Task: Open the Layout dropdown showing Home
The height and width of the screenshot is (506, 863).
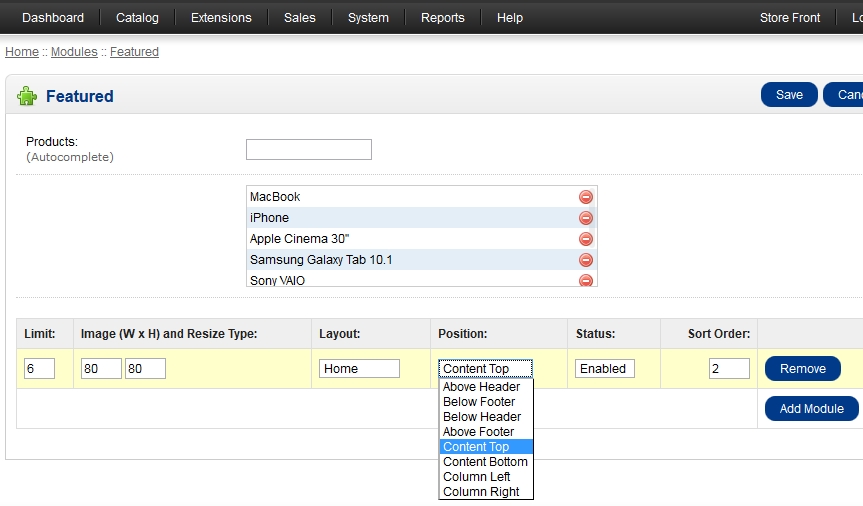Action: (x=359, y=369)
